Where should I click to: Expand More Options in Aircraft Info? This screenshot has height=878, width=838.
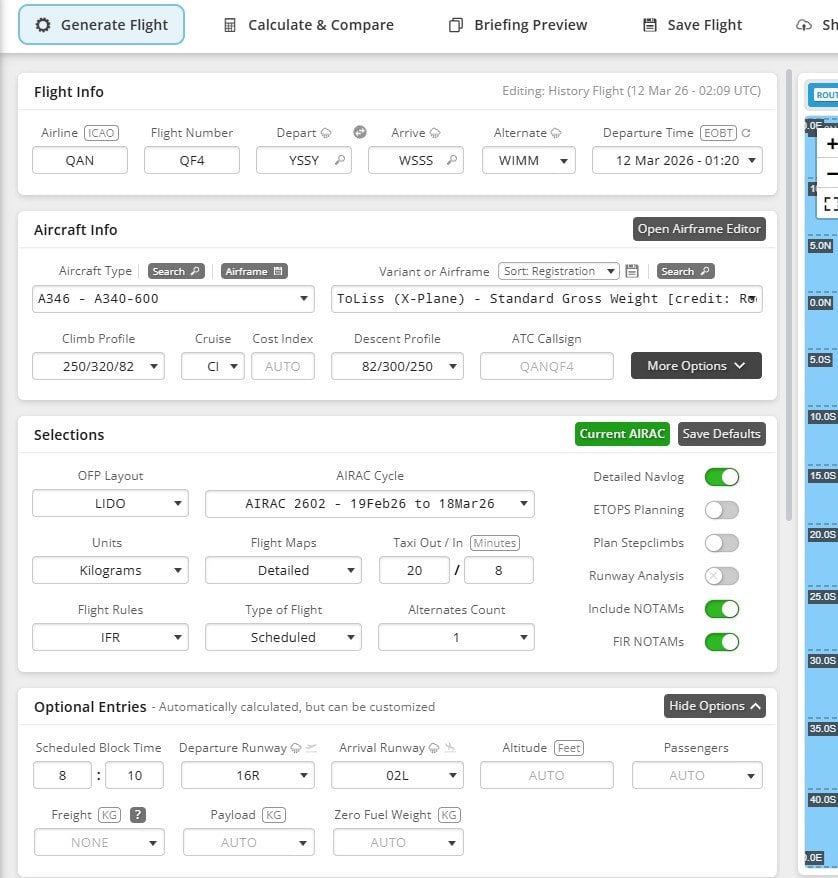click(x=696, y=366)
